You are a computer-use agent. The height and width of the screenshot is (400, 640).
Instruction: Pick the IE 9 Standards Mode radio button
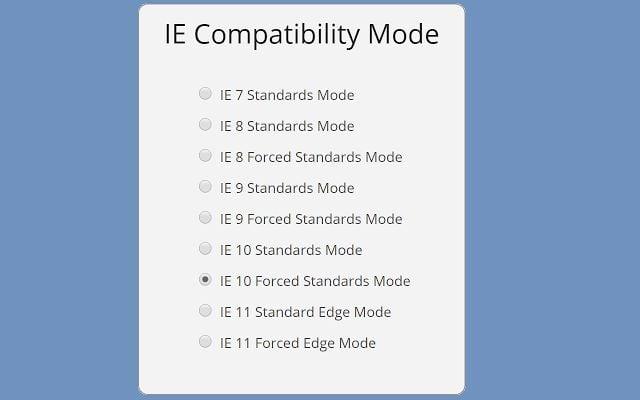click(205, 187)
